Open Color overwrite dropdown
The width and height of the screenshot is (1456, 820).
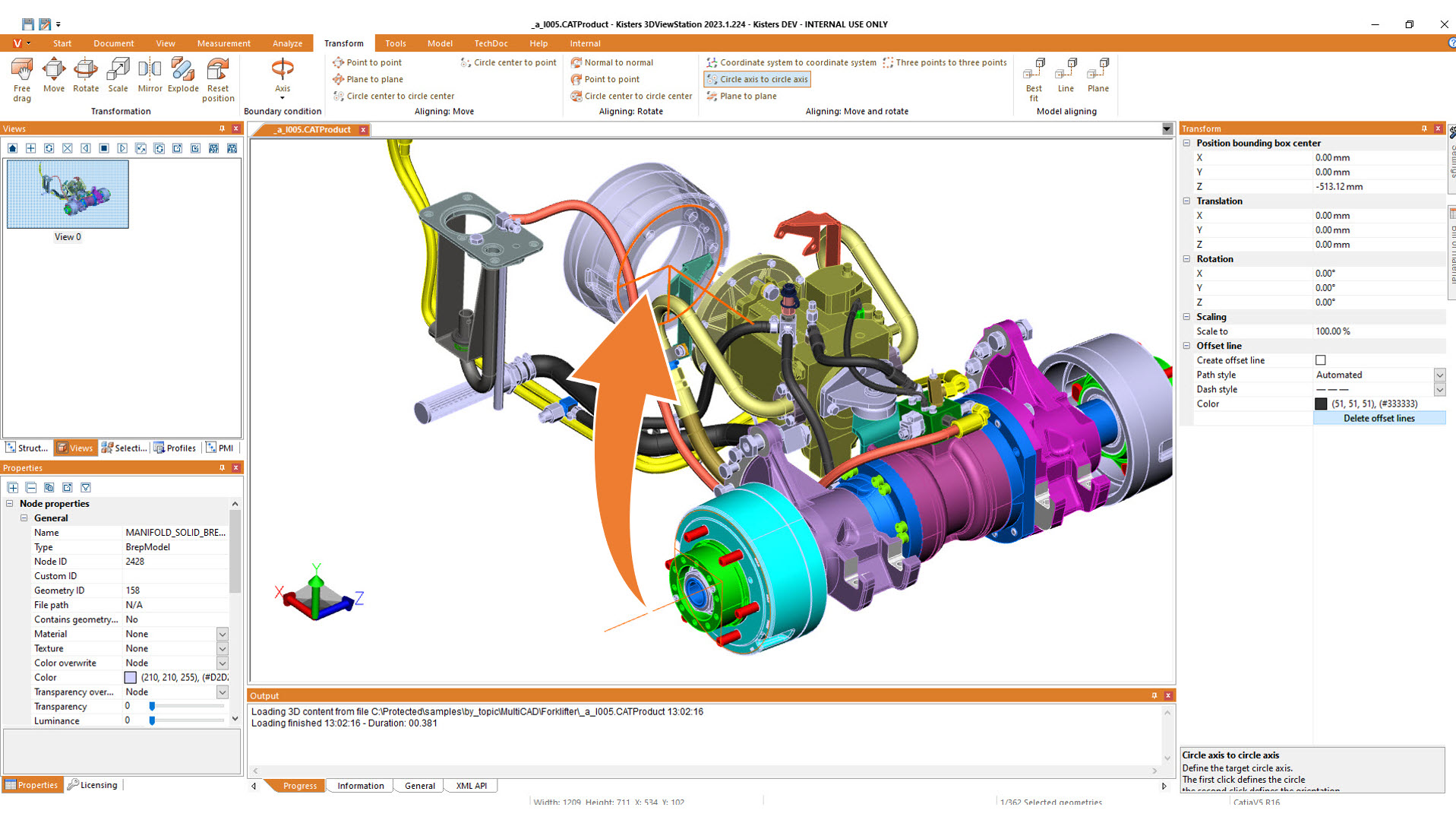[223, 663]
